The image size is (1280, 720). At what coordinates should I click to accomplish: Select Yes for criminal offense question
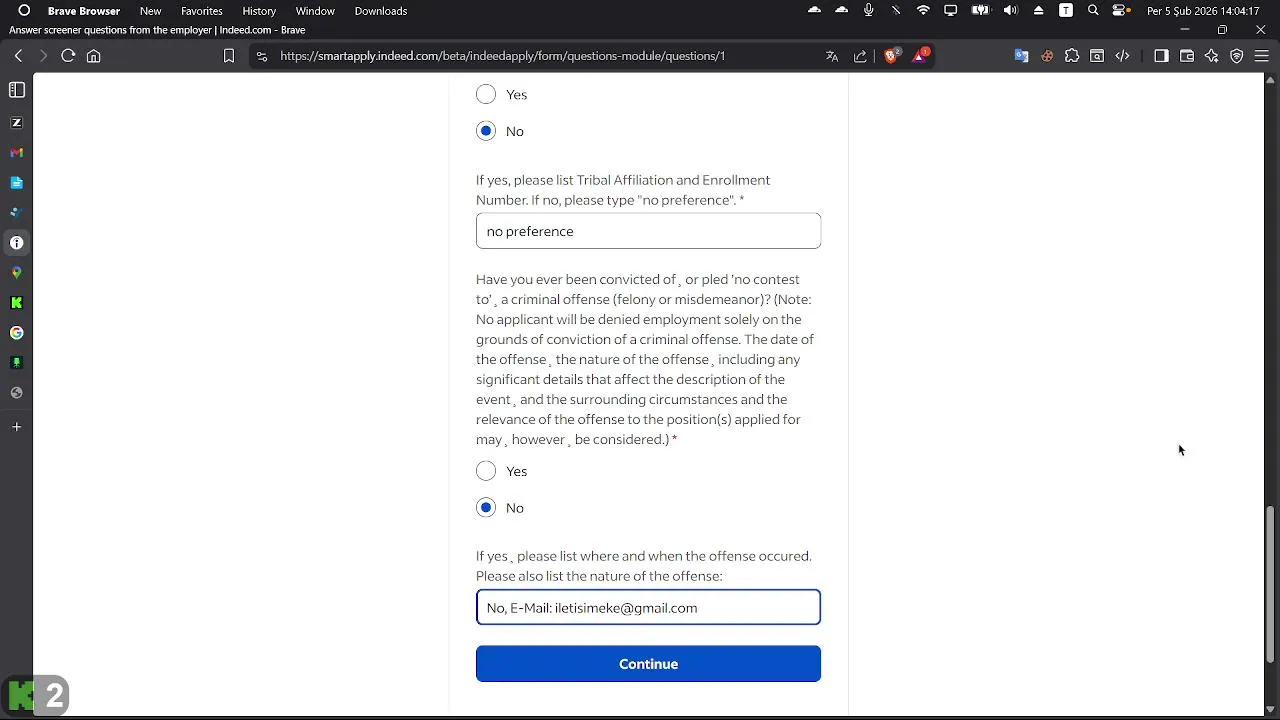[486, 471]
